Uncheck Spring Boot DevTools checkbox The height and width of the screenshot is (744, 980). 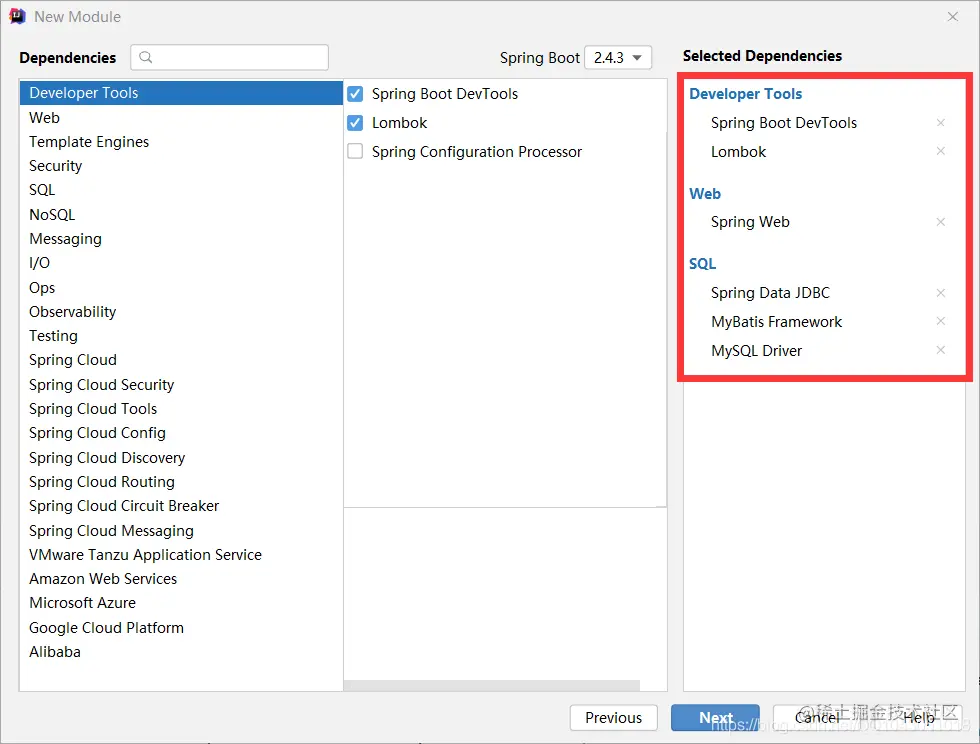coord(355,94)
